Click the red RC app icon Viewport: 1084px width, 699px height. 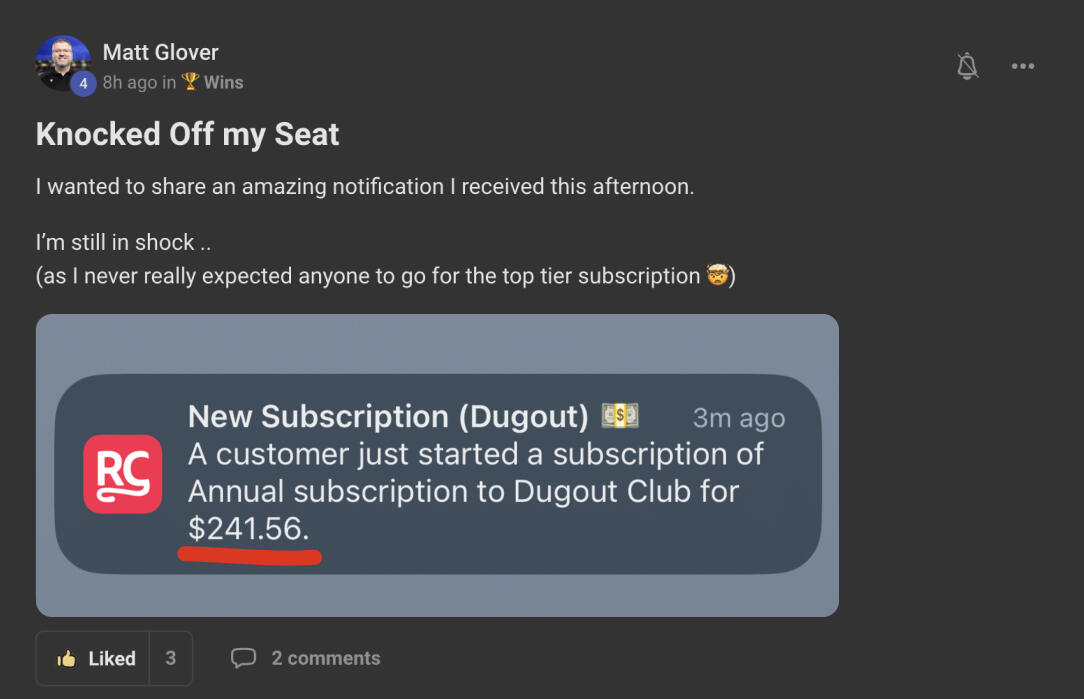(x=123, y=474)
